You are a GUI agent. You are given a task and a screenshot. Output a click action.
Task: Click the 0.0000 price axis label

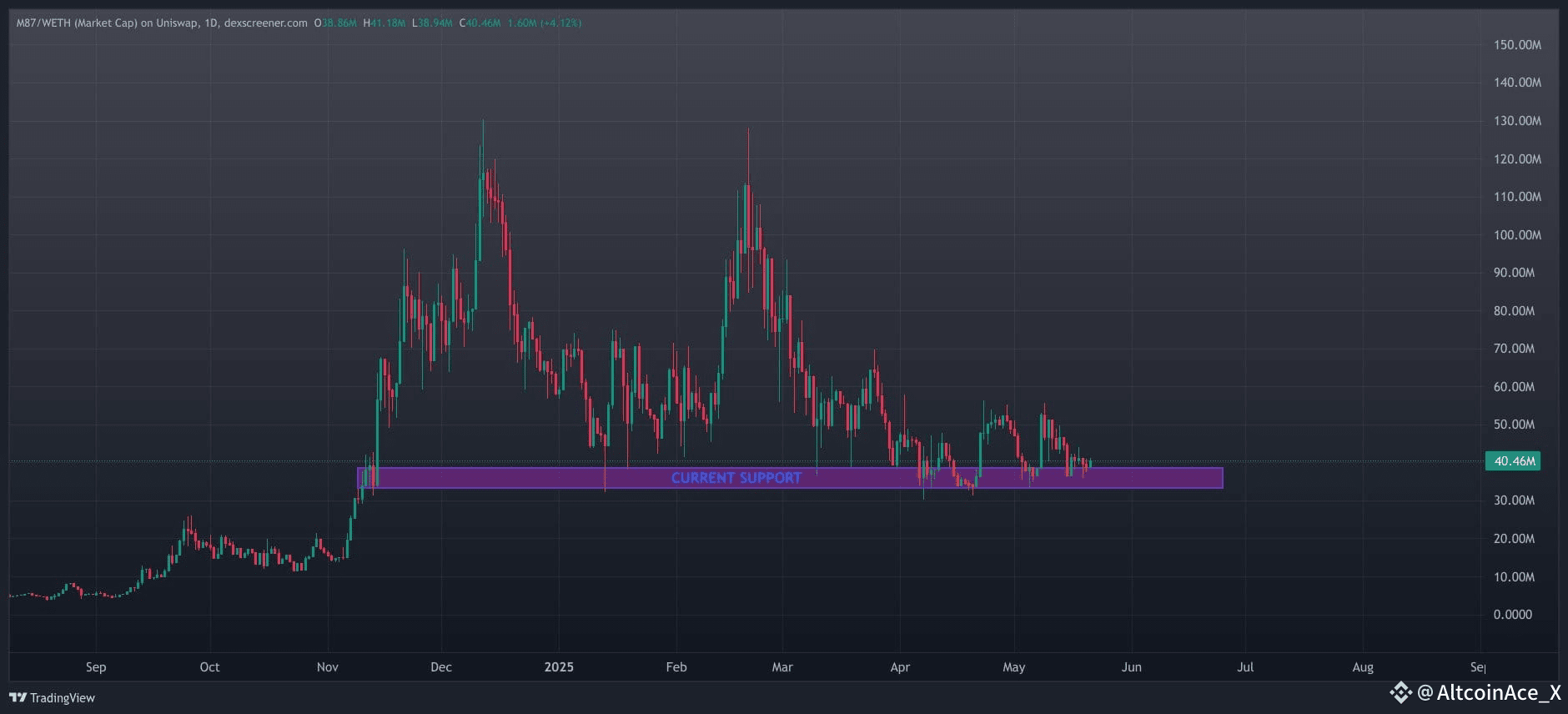(x=1512, y=615)
